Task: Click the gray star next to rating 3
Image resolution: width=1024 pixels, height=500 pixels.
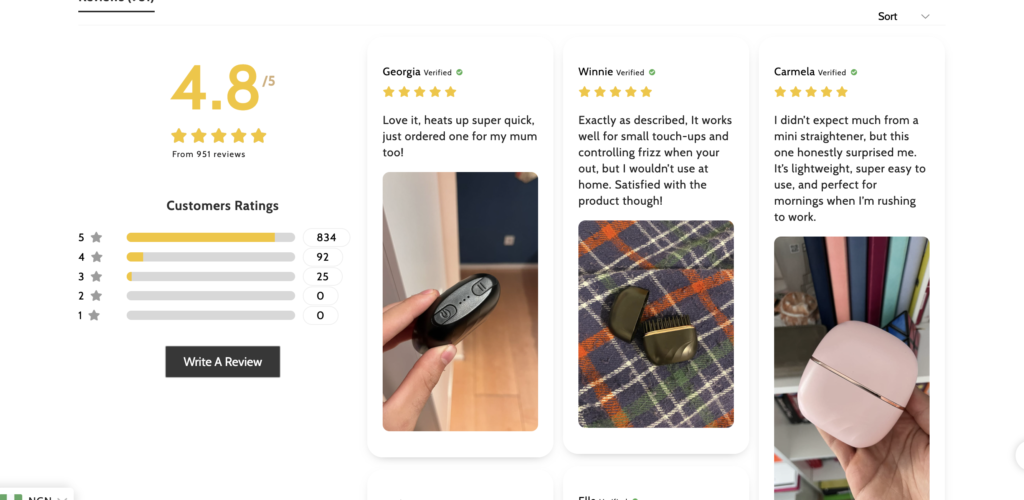Action: click(97, 277)
